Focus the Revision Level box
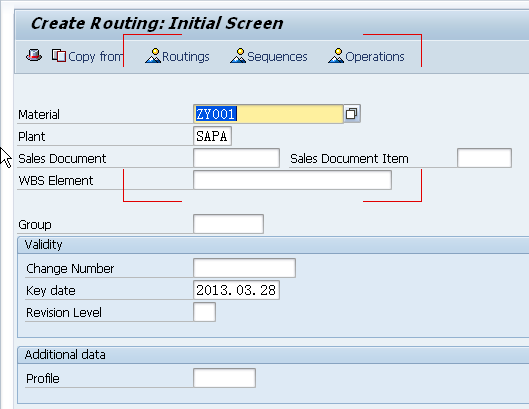This screenshot has height=409, width=529. click(204, 312)
